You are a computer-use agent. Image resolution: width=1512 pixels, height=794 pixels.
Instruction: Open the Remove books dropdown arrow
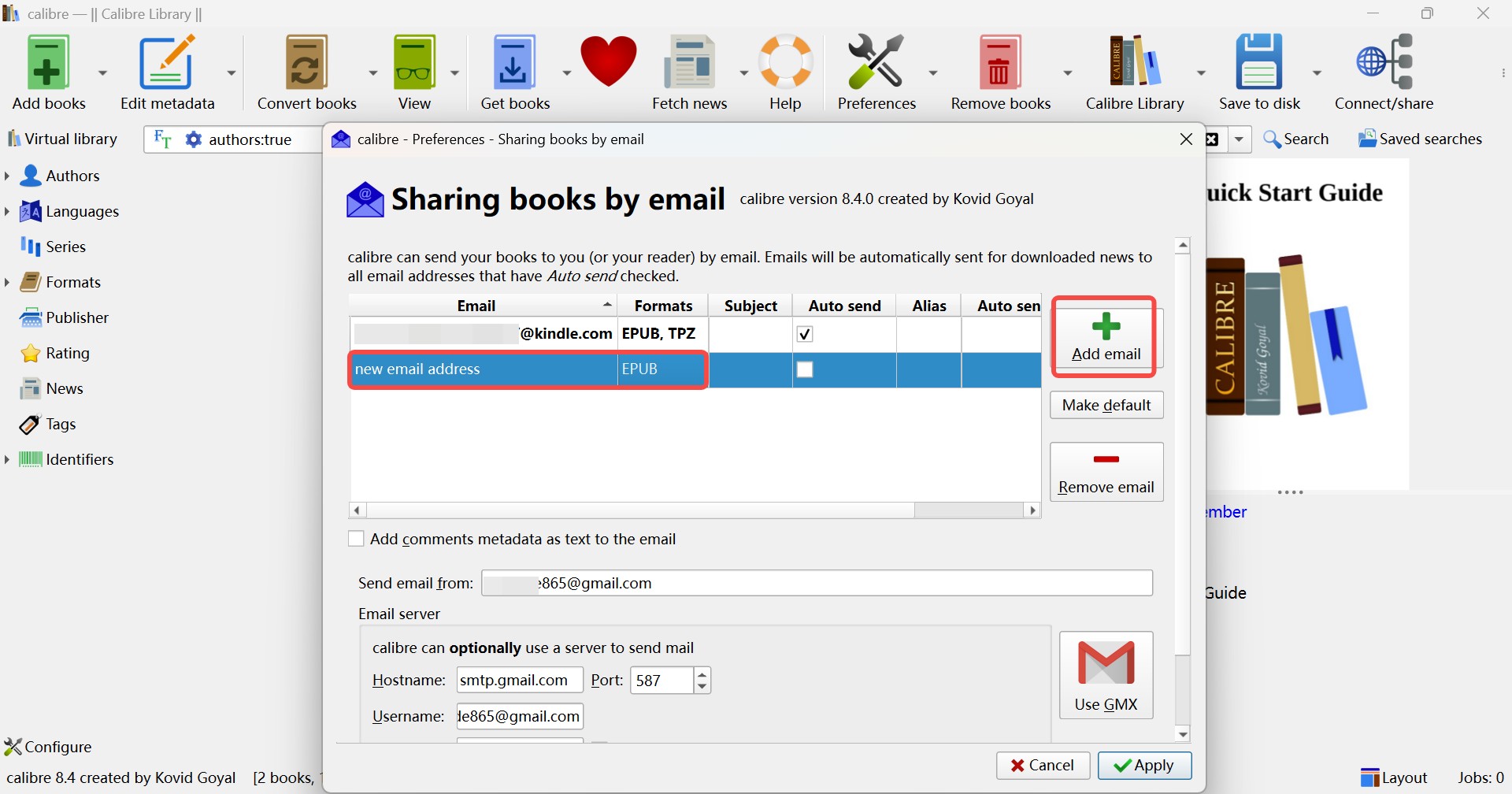[x=1068, y=72]
